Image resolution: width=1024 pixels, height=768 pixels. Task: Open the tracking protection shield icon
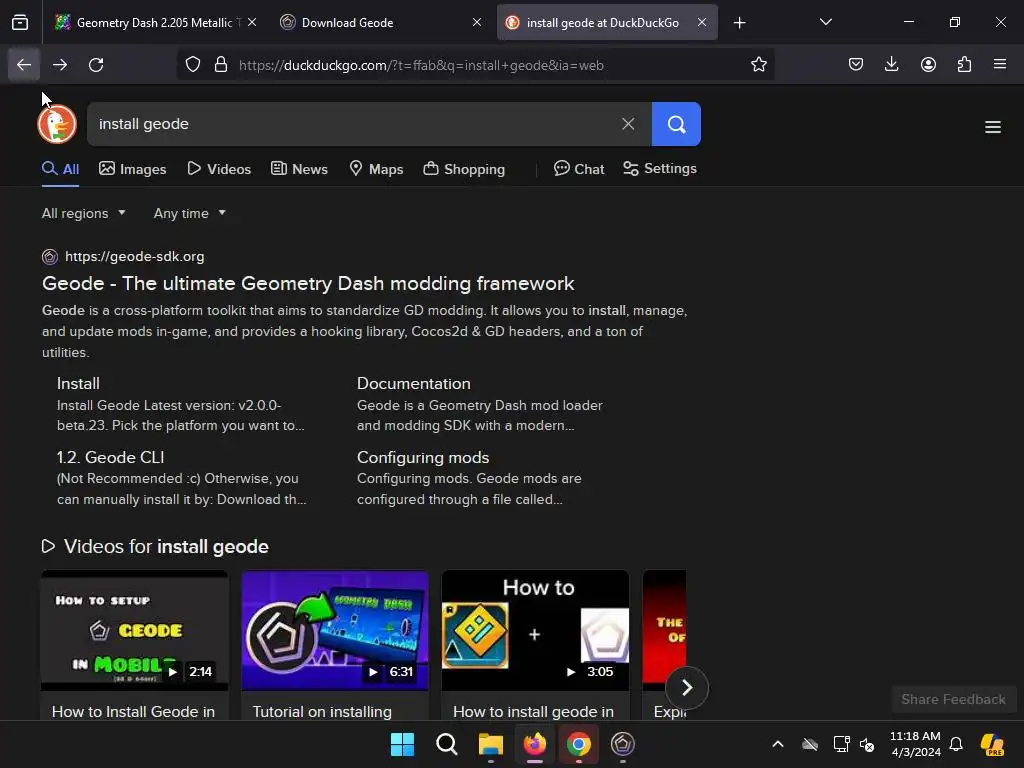point(193,65)
